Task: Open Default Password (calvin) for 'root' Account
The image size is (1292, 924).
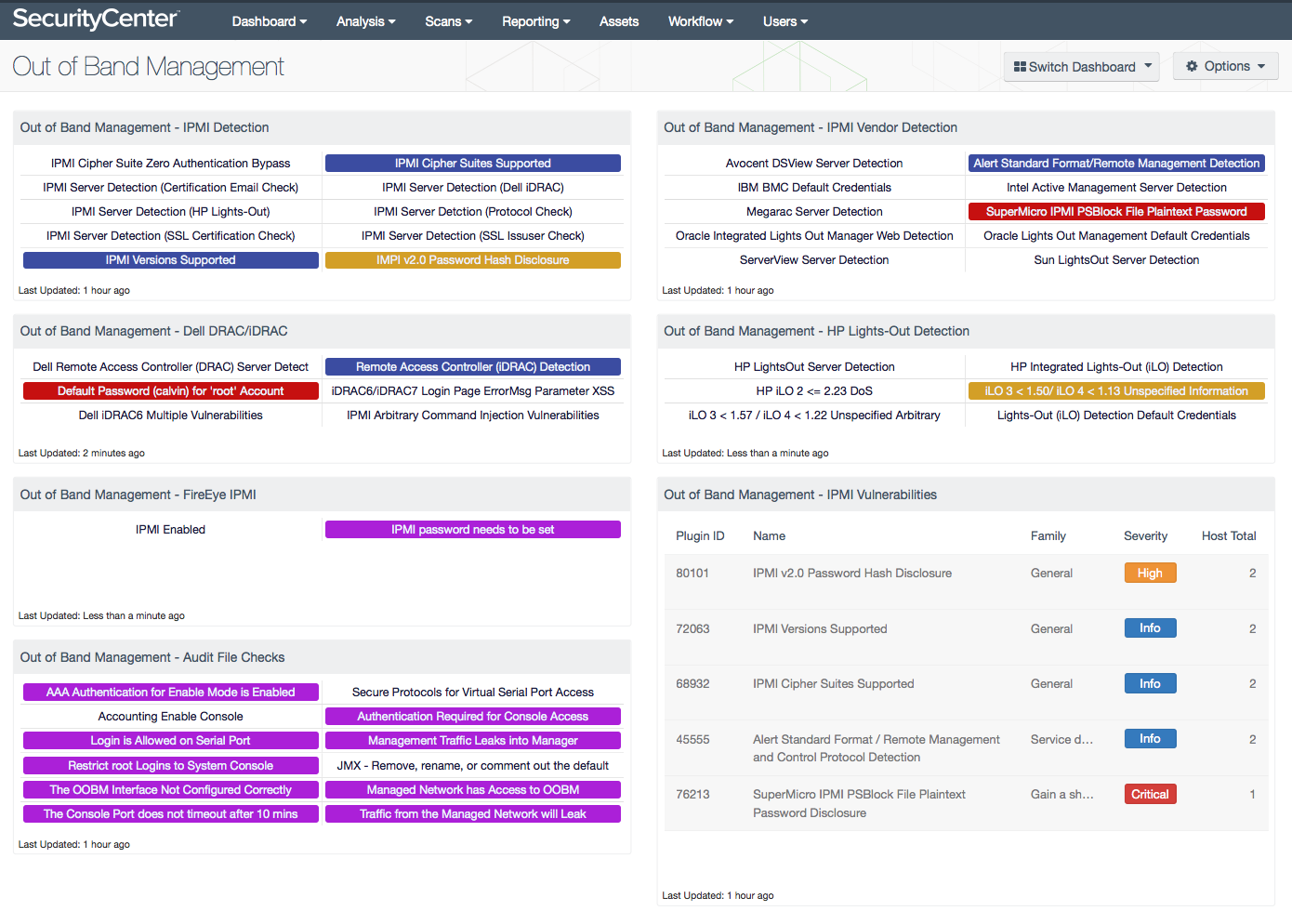Action: [171, 391]
